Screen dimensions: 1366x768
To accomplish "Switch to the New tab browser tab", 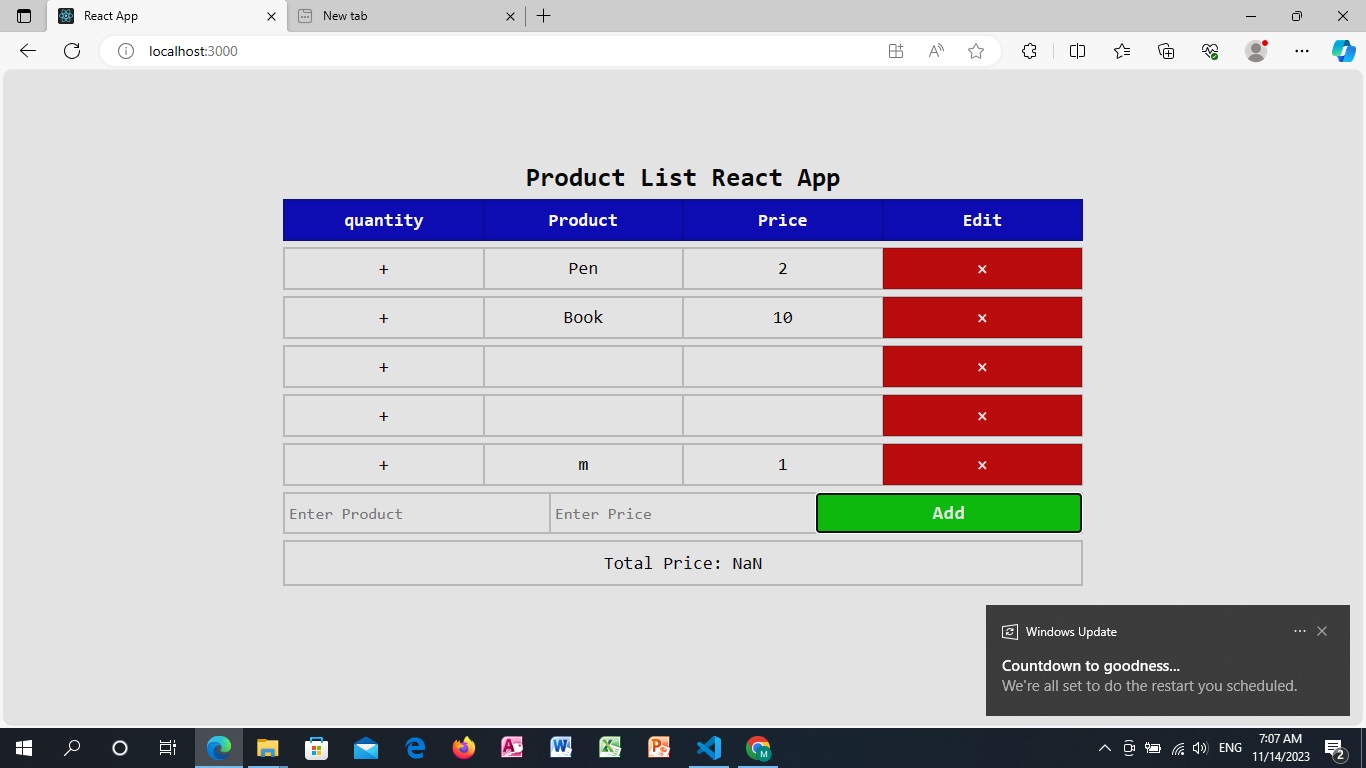I will (405, 16).
